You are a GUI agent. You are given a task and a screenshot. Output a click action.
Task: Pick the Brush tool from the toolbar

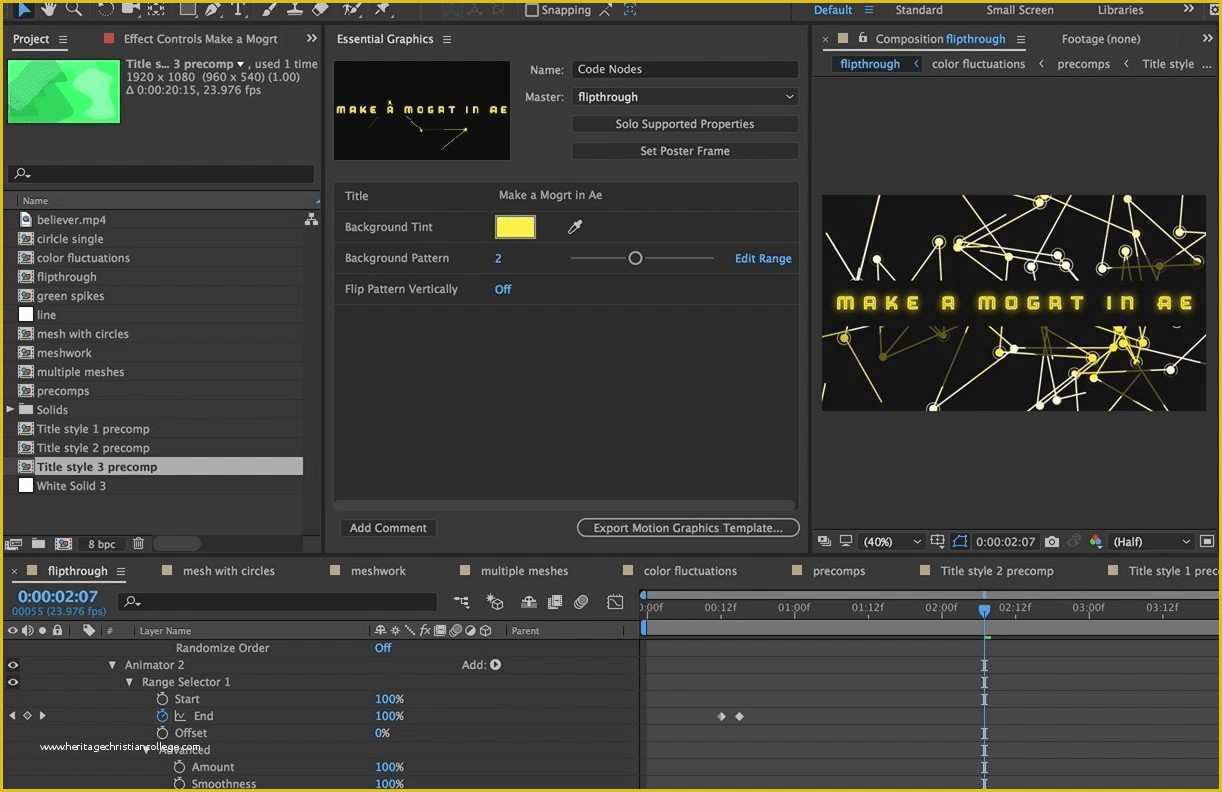[267, 10]
